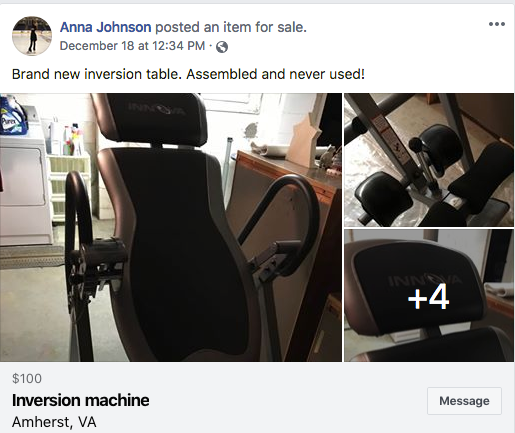Open the December 18 timestamp link

click(132, 46)
